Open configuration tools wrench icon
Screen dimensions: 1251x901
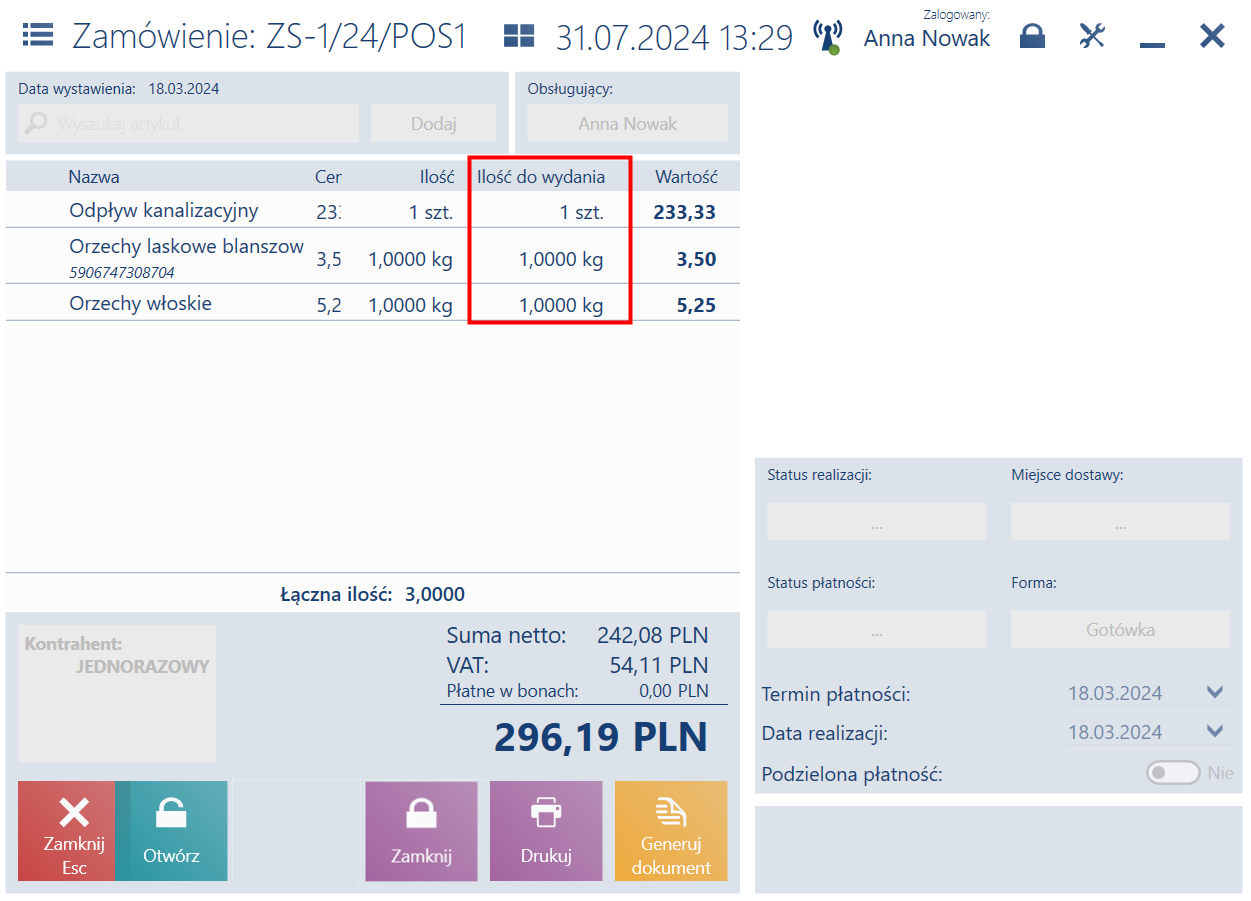(1092, 36)
